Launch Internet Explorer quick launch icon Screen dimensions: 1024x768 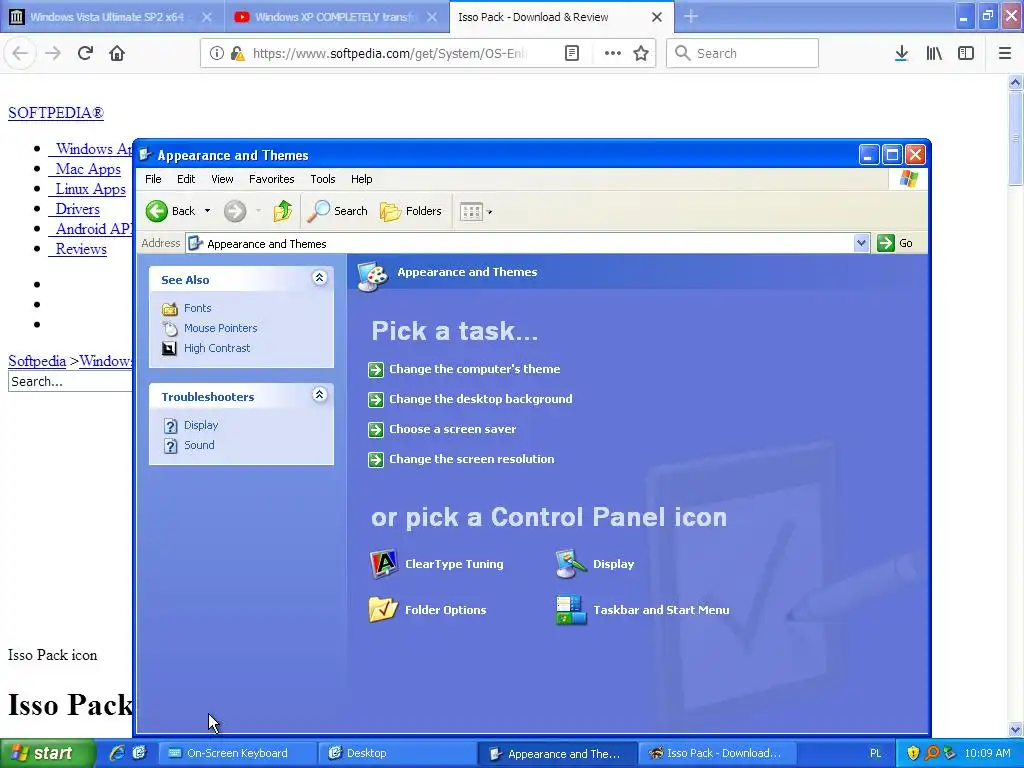click(x=116, y=753)
